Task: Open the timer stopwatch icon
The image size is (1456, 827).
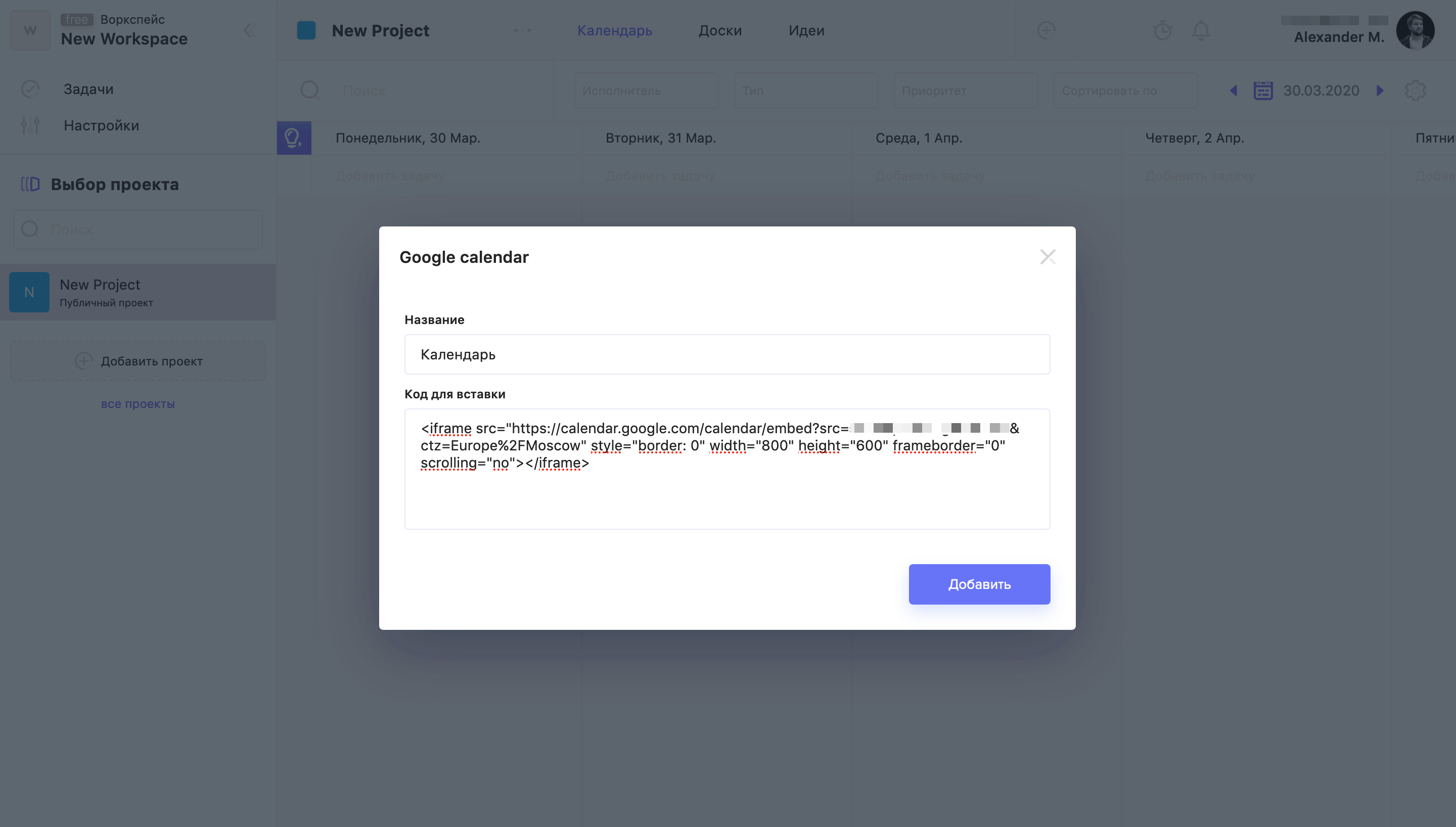Action: [x=1162, y=31]
